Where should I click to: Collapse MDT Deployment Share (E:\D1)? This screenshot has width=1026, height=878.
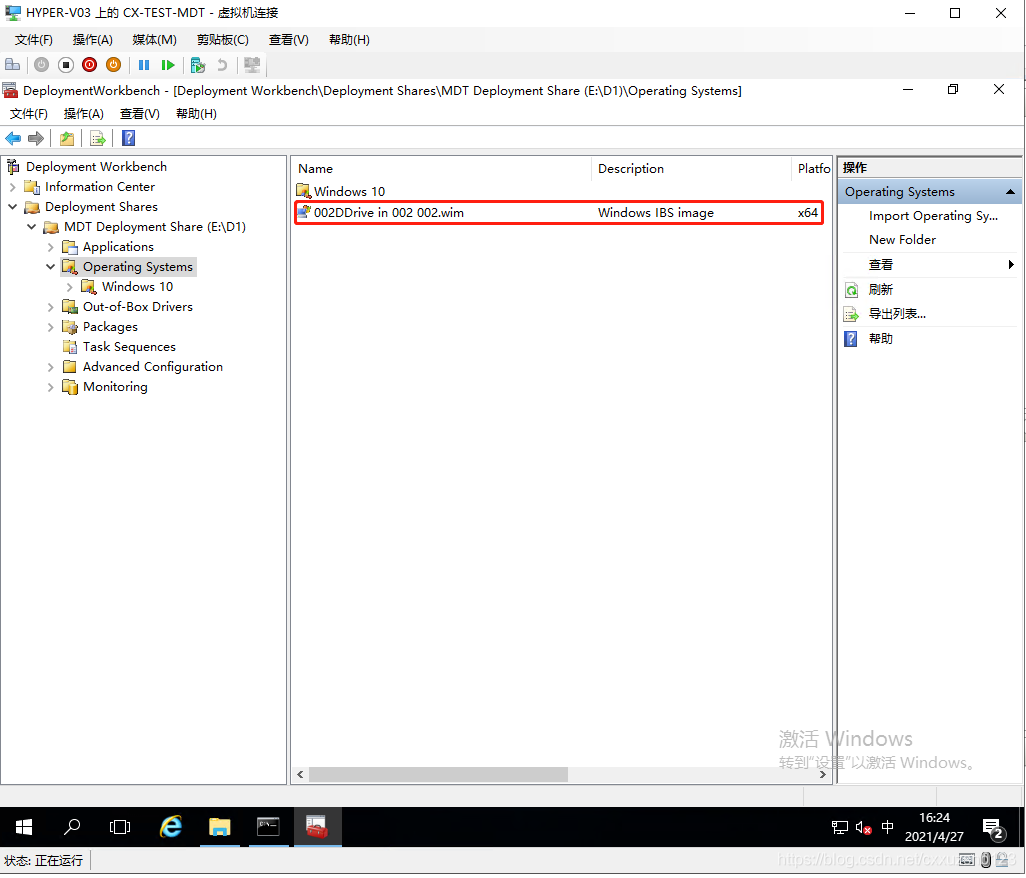click(31, 227)
